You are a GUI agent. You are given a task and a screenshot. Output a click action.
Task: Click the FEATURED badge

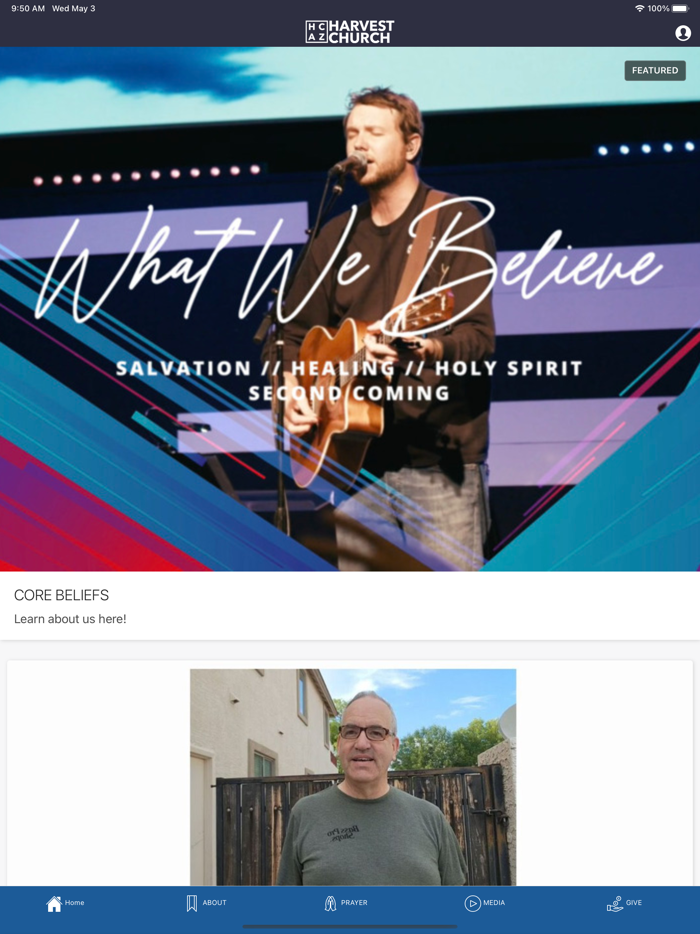(655, 70)
